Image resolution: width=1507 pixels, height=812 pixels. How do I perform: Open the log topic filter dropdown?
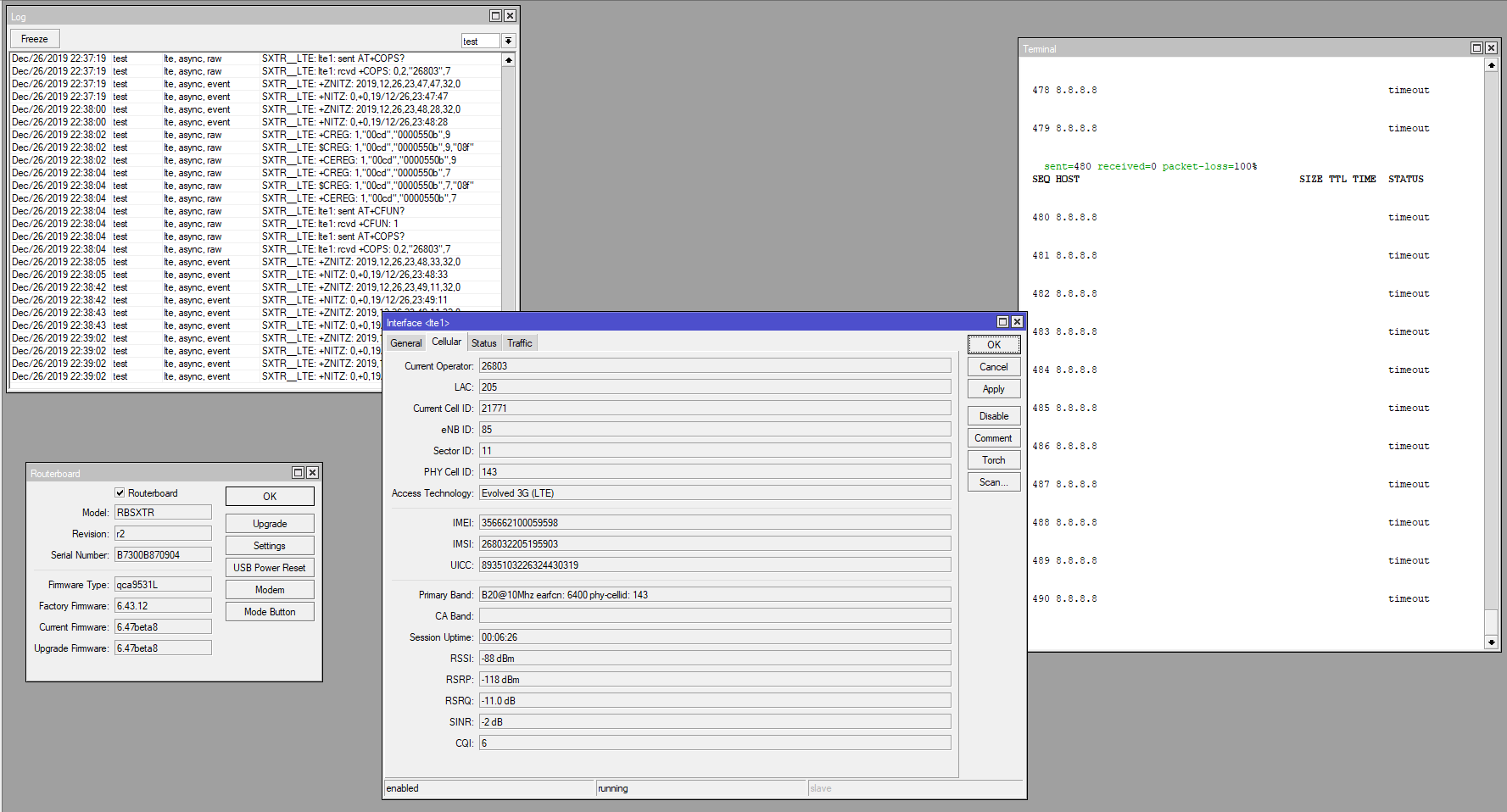click(508, 42)
